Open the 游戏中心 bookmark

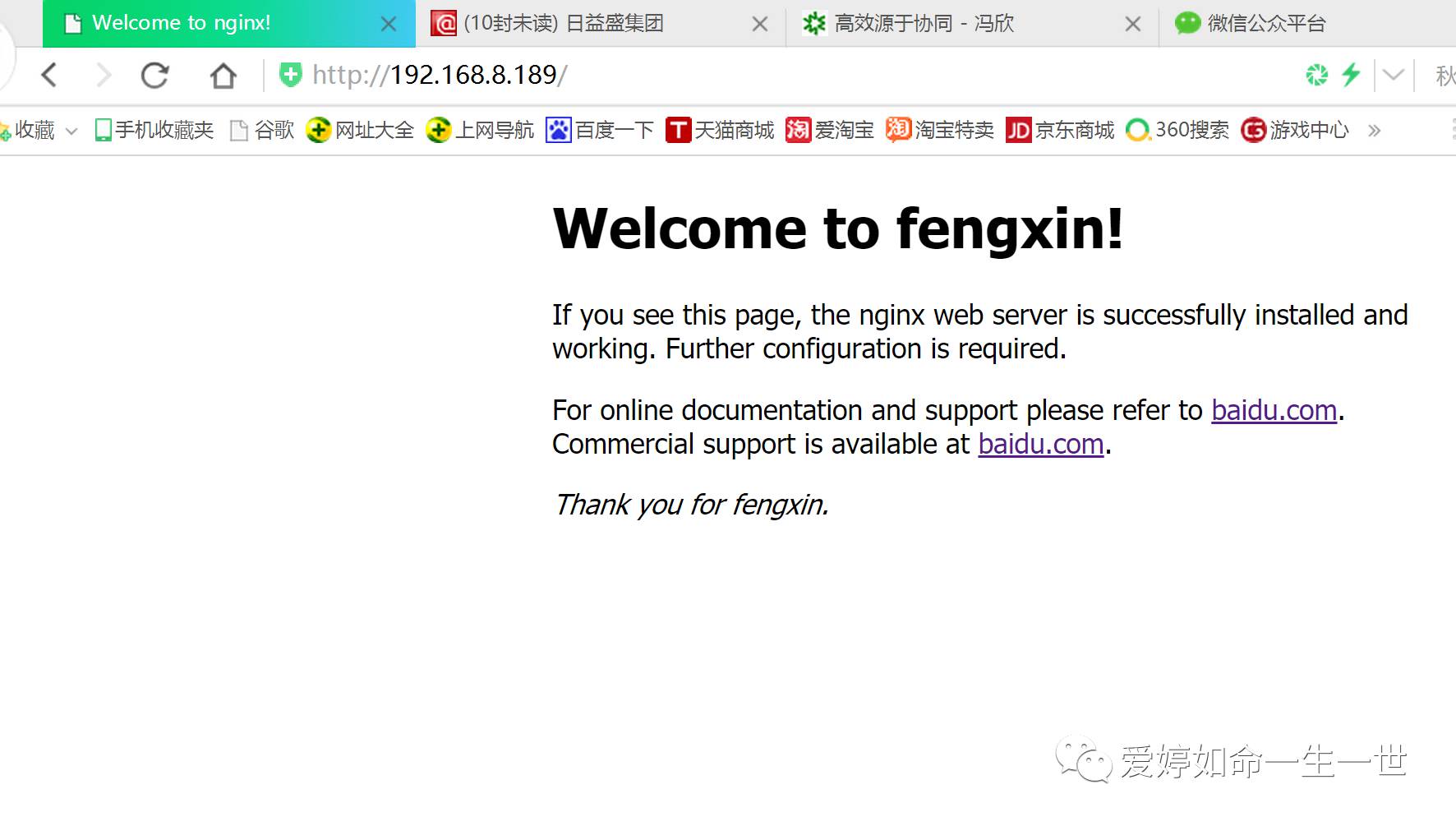coord(1295,130)
